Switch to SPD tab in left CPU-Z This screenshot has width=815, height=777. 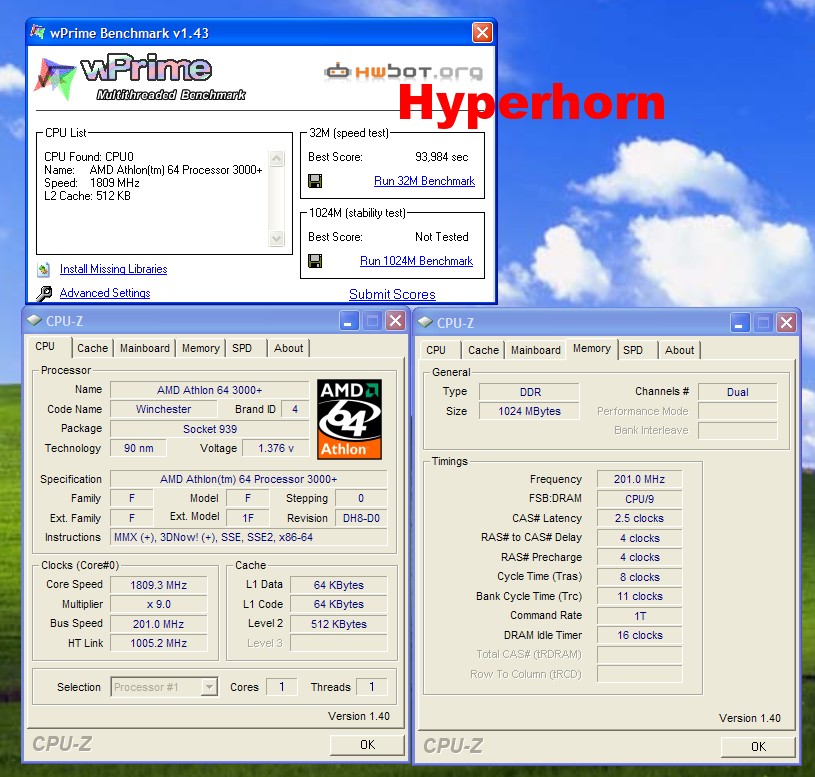click(242, 348)
